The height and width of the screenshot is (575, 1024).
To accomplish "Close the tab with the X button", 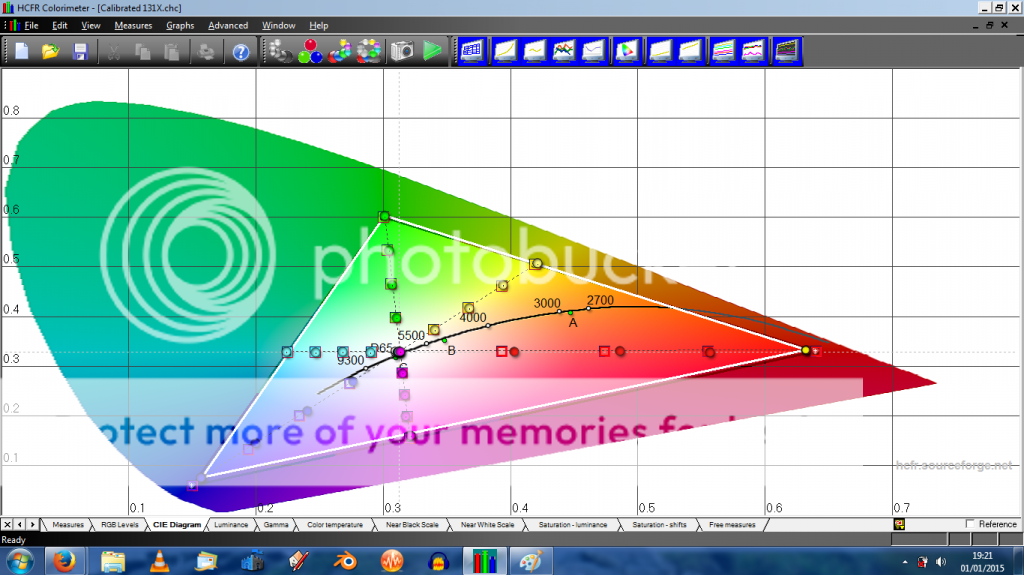I will coord(7,524).
